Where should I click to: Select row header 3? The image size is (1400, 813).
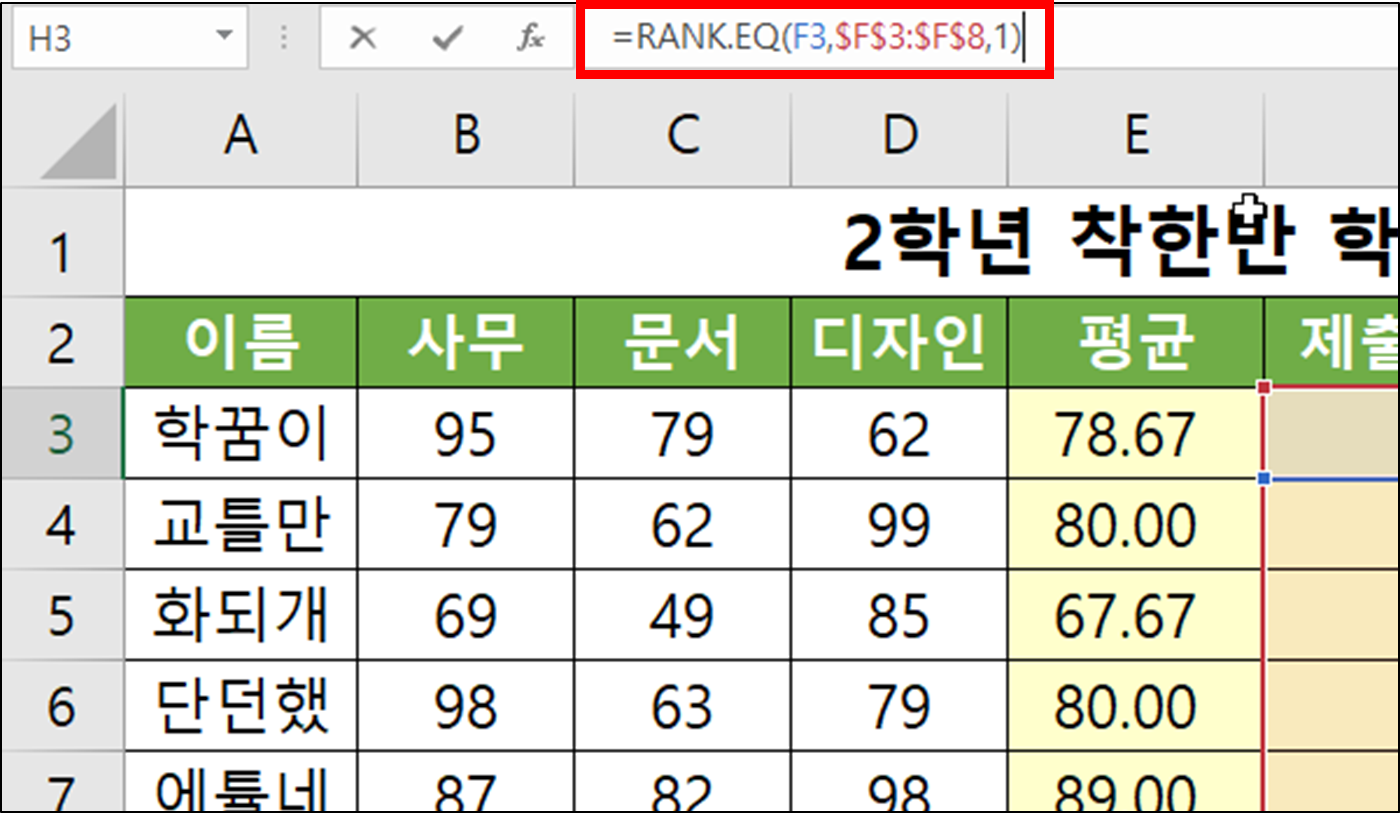(x=62, y=434)
